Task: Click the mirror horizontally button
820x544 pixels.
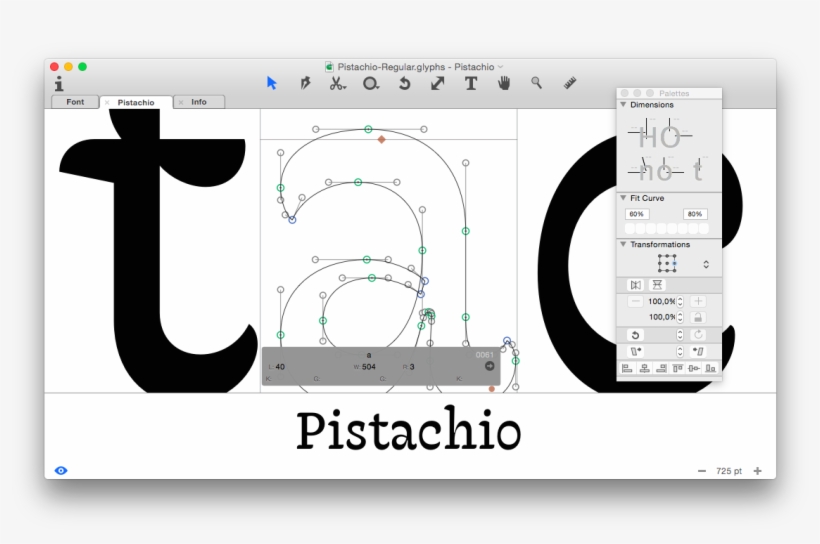Action: pos(636,285)
